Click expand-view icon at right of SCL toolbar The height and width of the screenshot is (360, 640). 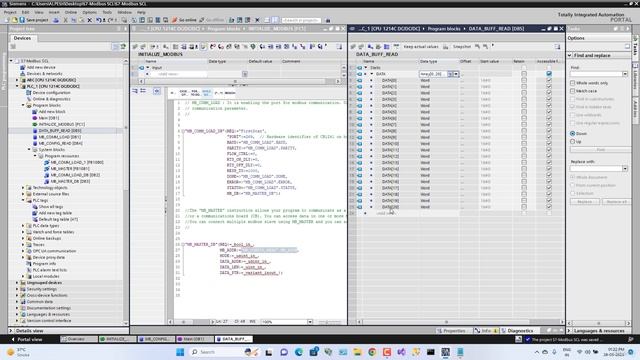339,47
